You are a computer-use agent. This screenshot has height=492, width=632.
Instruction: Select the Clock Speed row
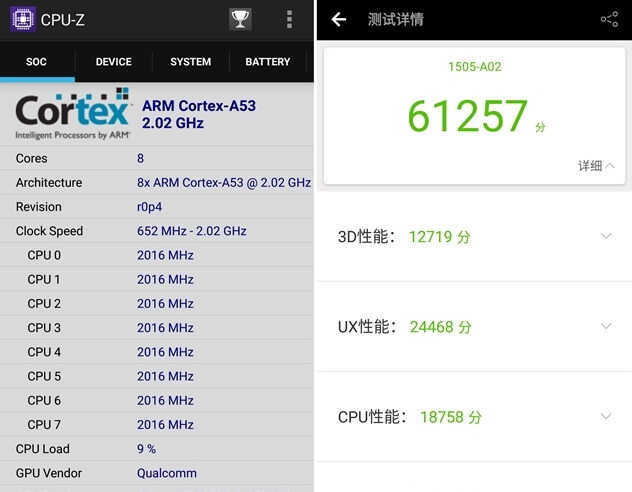[x=157, y=231]
